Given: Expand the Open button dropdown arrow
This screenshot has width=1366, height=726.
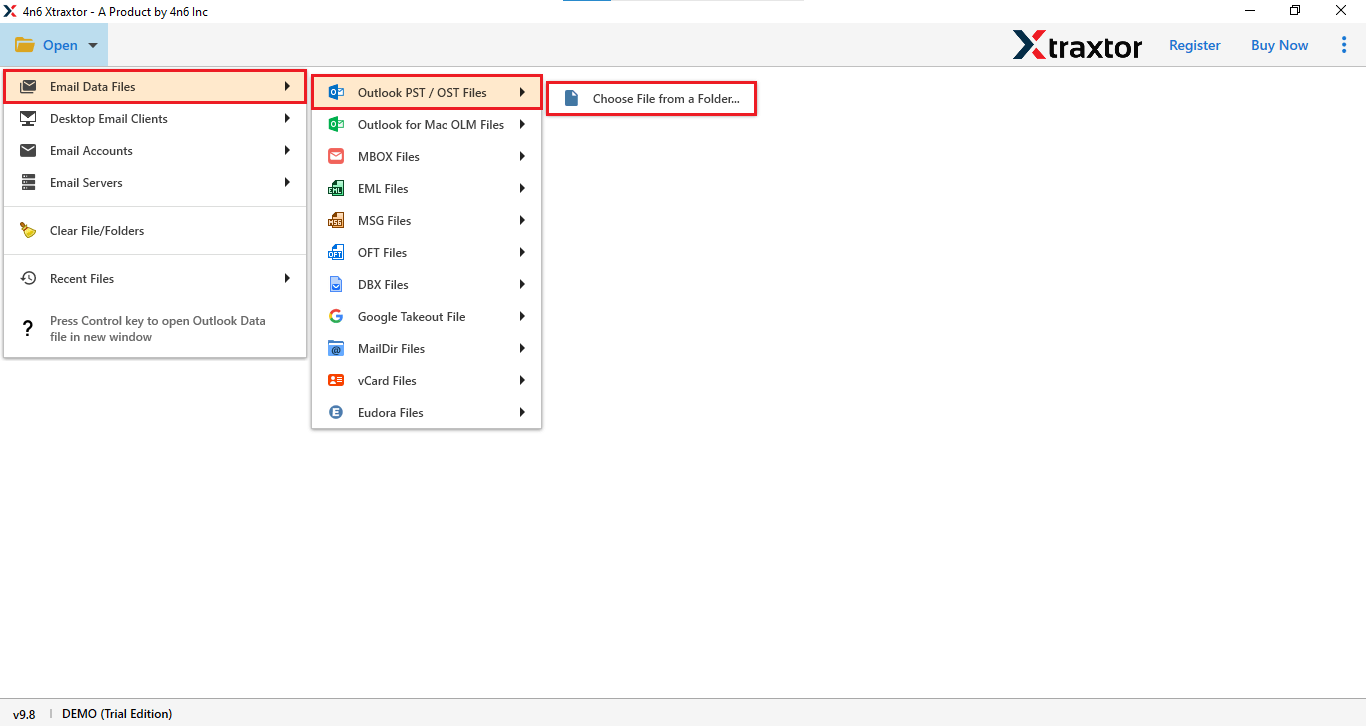Looking at the screenshot, I should pos(92,45).
